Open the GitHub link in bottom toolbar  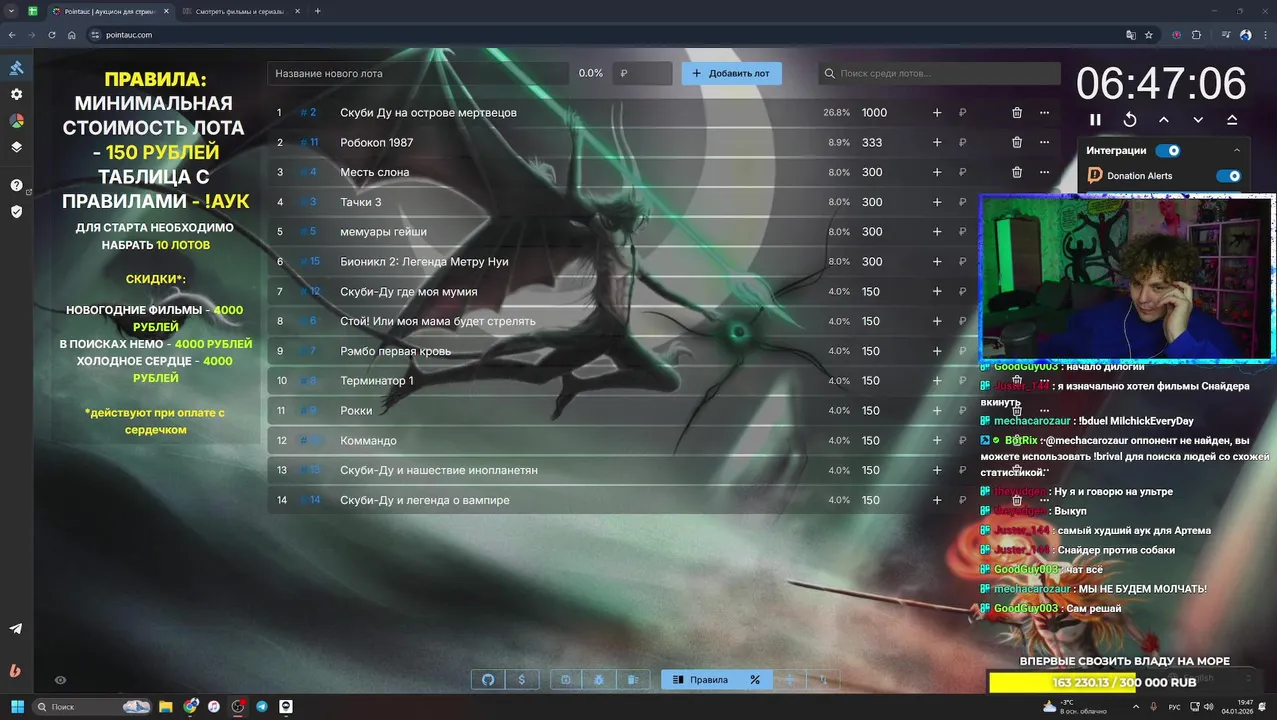[x=488, y=680]
